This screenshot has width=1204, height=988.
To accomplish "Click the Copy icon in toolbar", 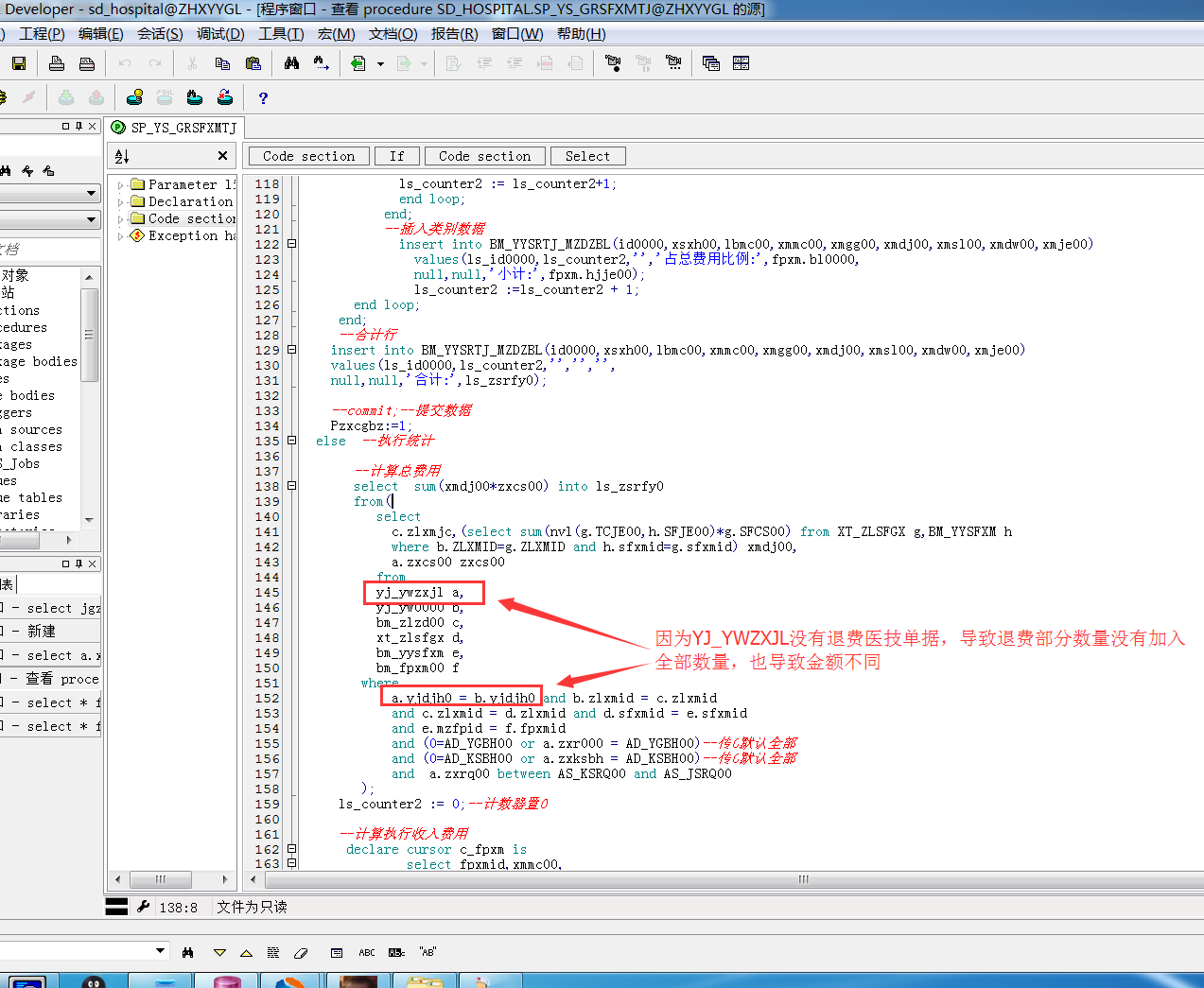I will click(x=222, y=63).
